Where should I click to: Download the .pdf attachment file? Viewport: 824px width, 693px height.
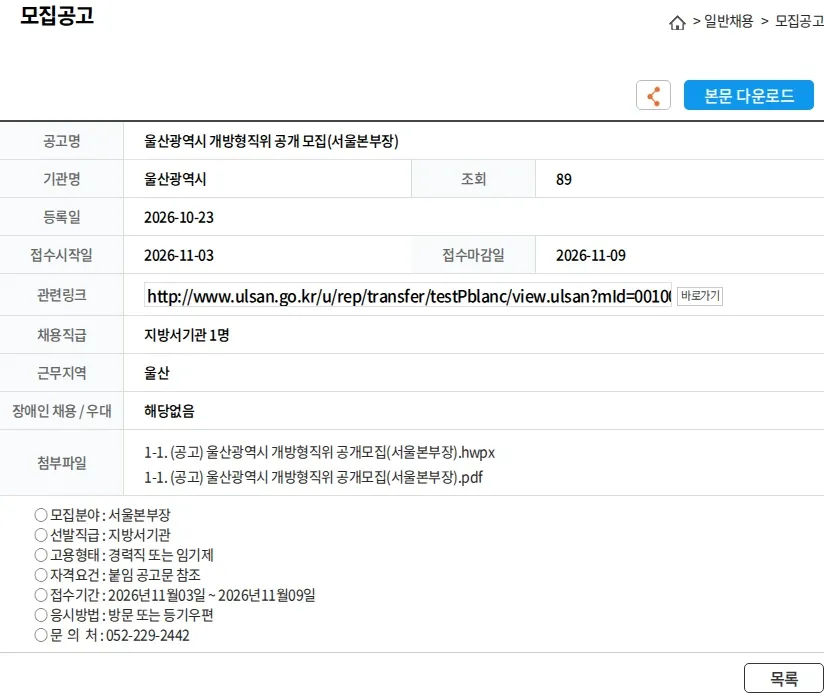313,478
